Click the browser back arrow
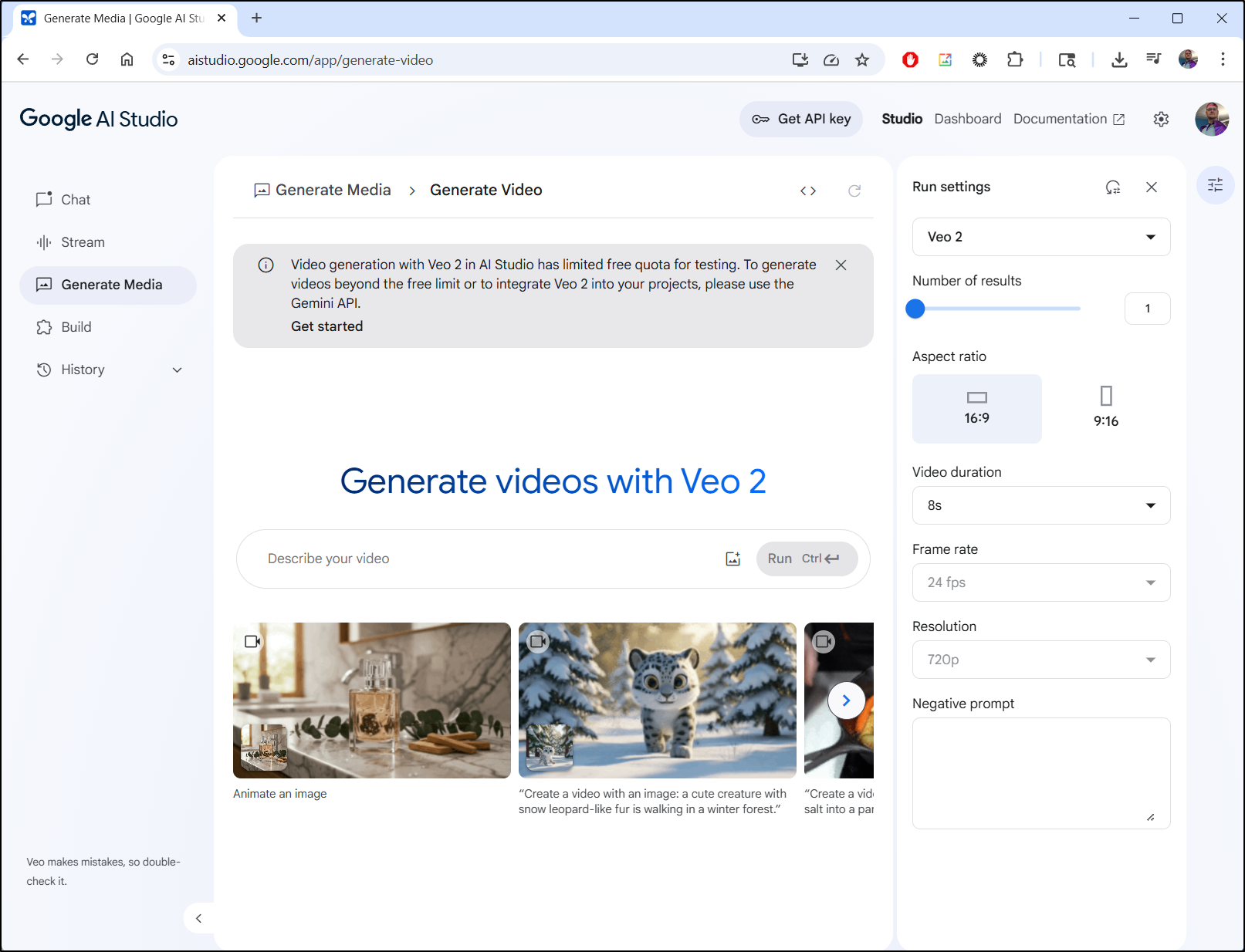Viewport: 1245px width, 952px height. coord(23,59)
